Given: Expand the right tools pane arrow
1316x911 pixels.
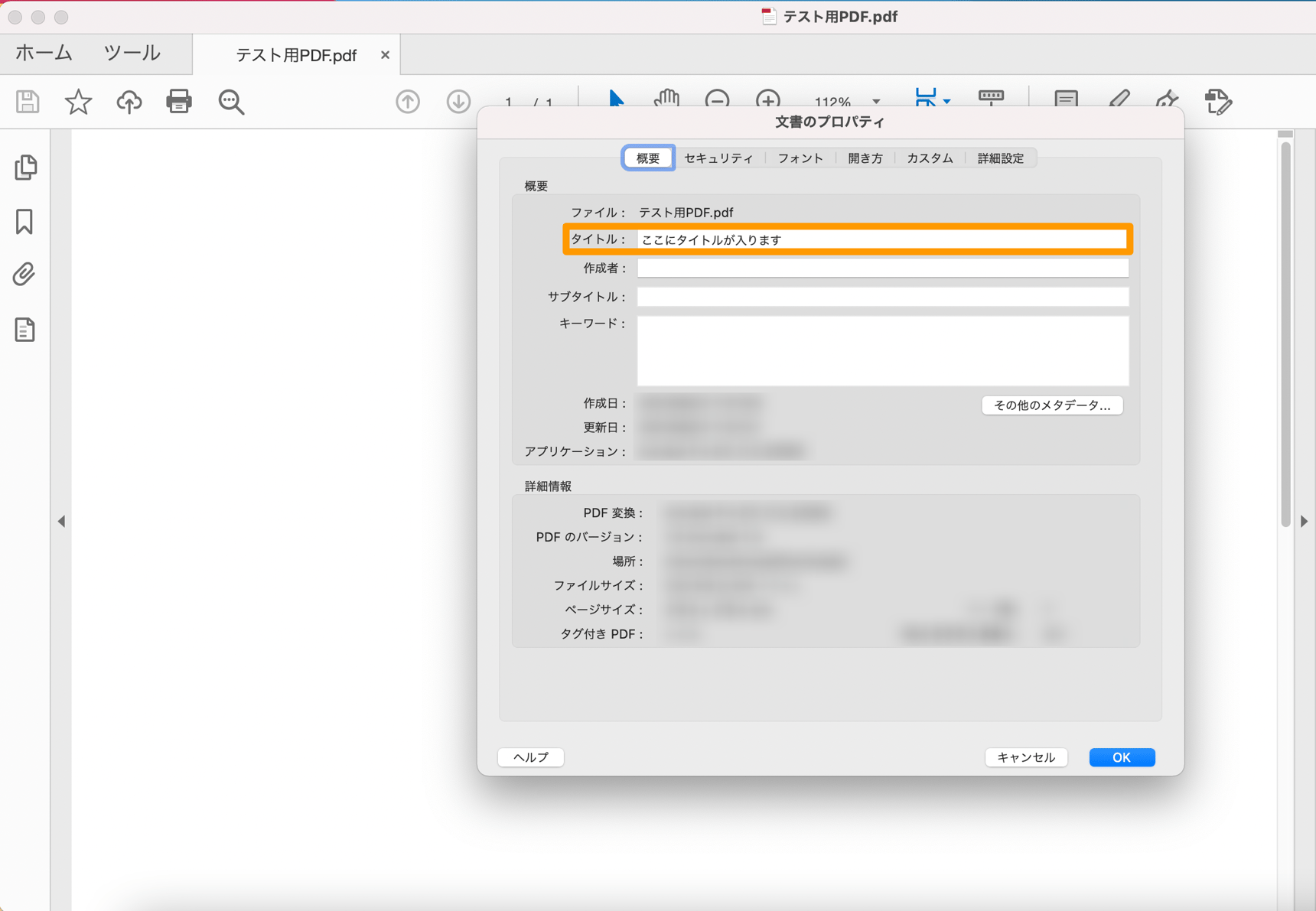Looking at the screenshot, I should 1304,522.
